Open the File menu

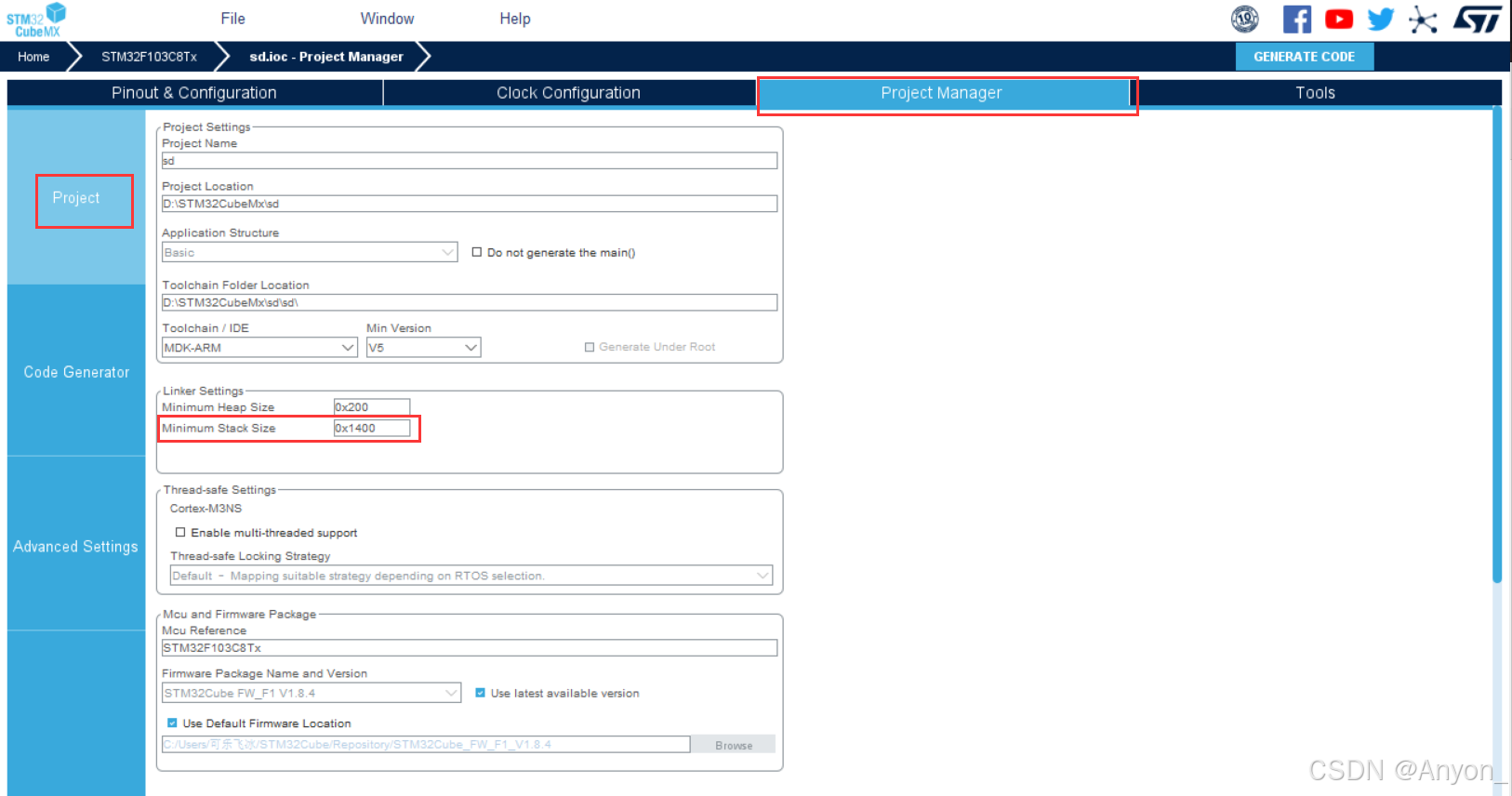point(232,19)
